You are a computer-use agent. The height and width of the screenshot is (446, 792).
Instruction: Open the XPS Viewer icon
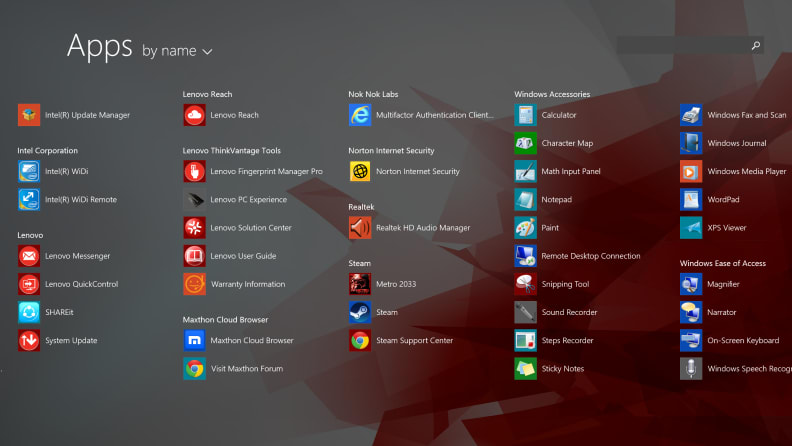pos(691,228)
